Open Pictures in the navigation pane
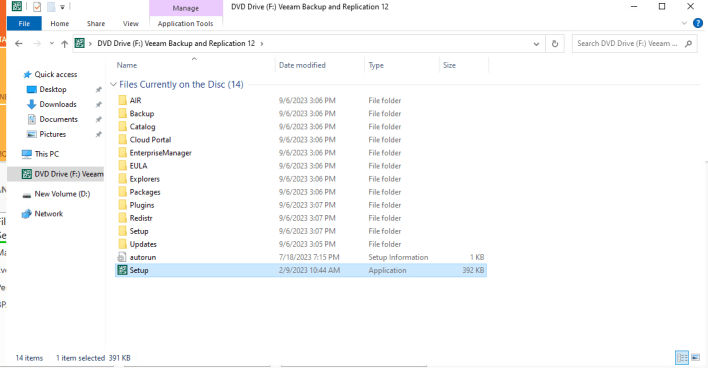This screenshot has width=708, height=368. point(52,134)
